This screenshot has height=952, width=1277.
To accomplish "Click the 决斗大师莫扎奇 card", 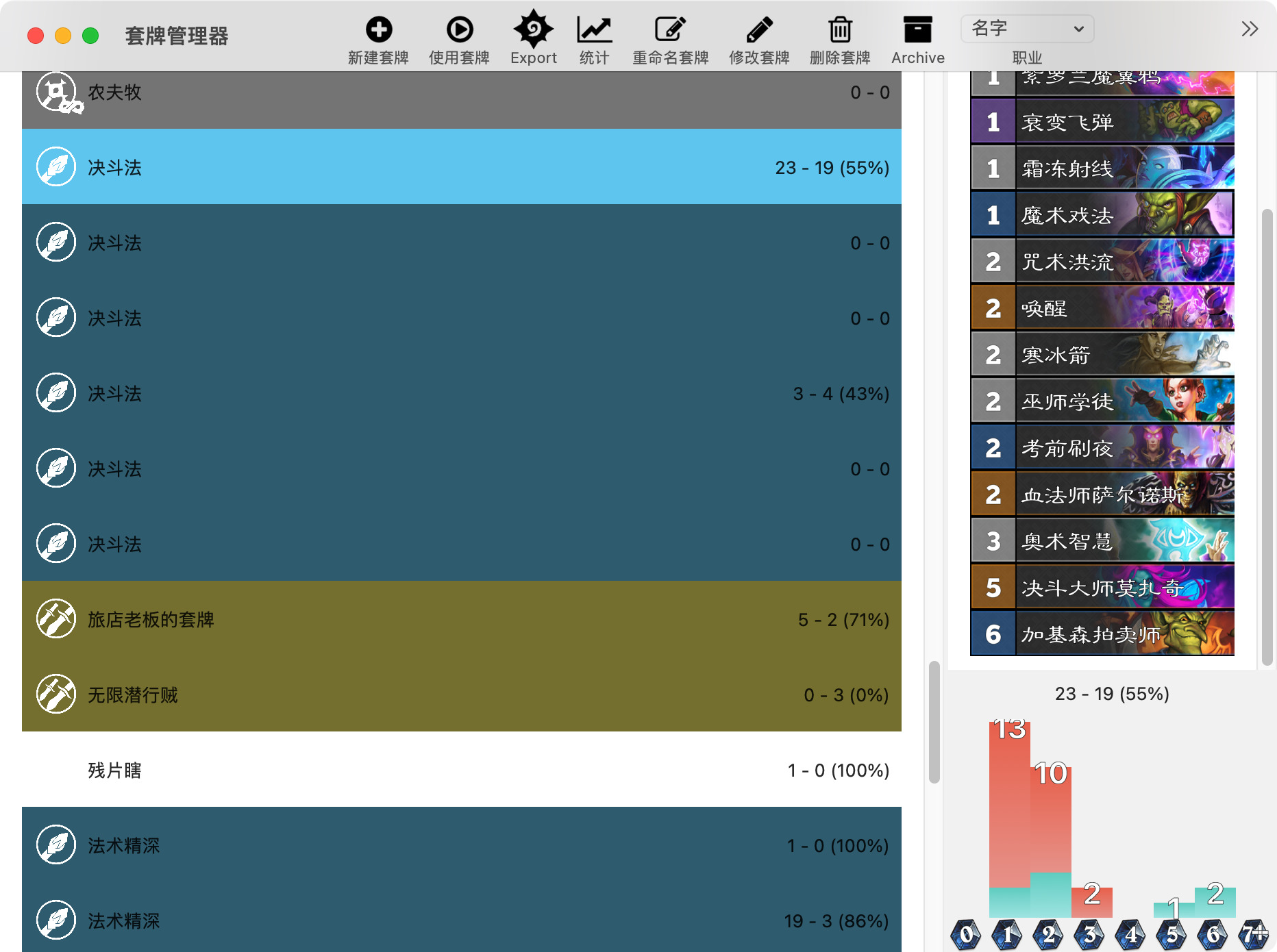I will pos(1102,588).
